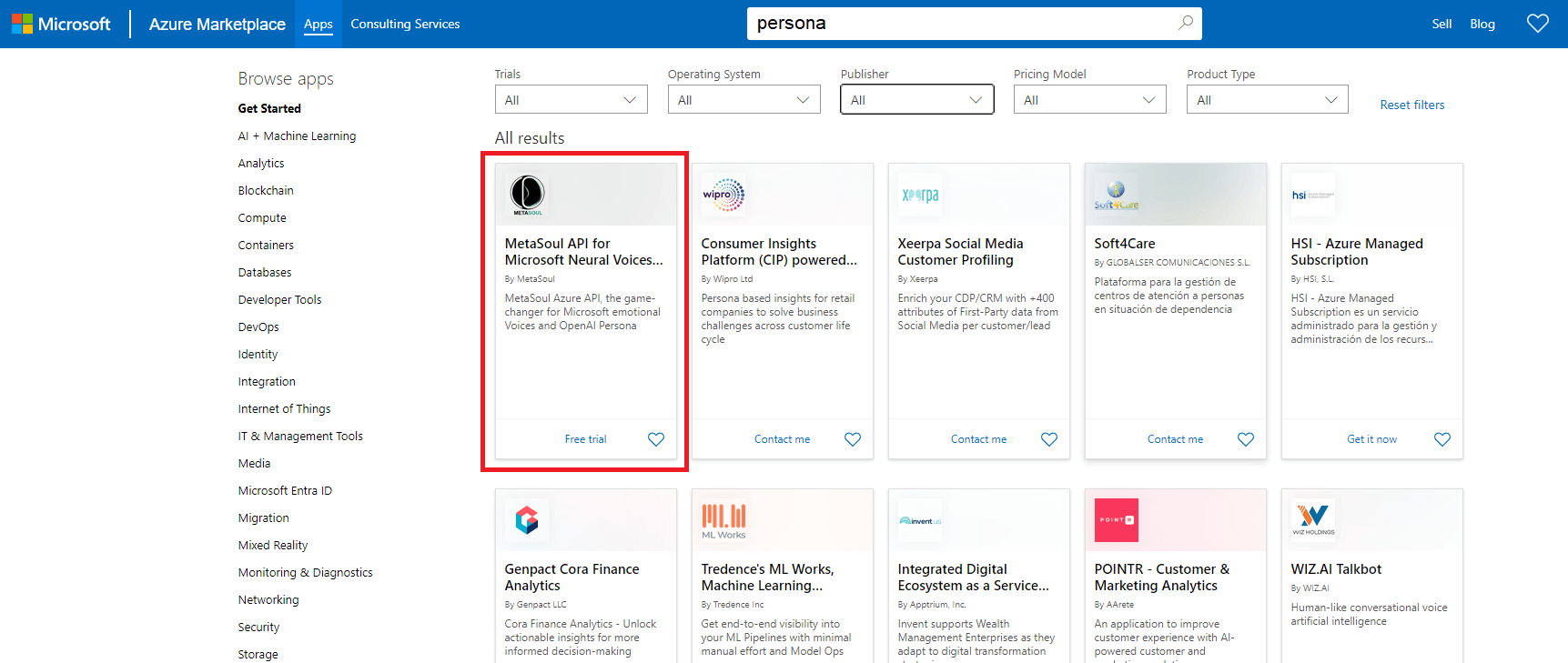Screen dimensions: 1568x663
Task: Start Free trial for MetaSoul API
Action: 585,439
